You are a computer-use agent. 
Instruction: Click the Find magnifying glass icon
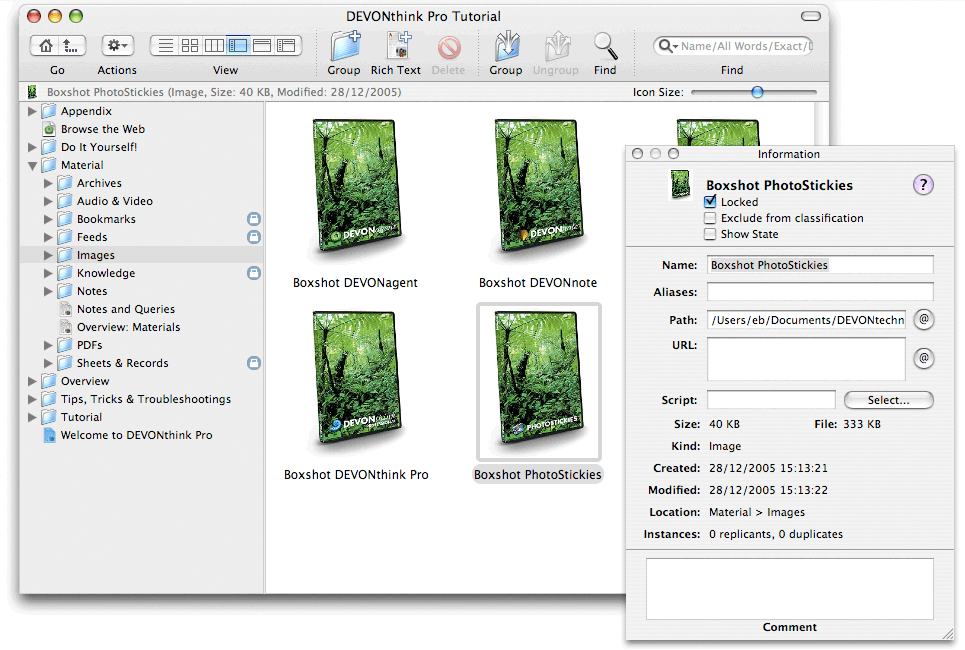605,46
